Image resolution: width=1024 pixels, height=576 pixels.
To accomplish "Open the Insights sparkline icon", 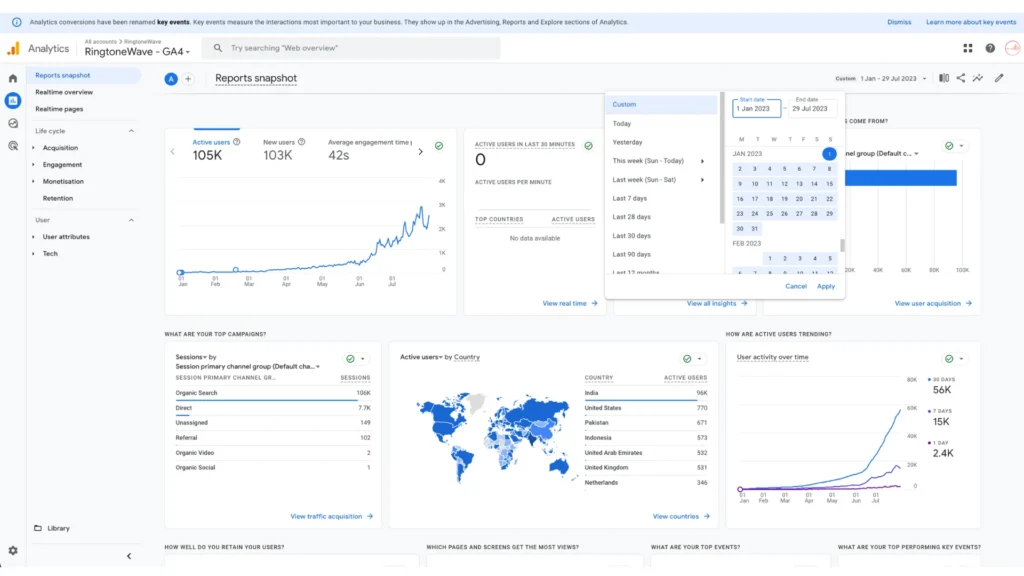I will click(978, 78).
